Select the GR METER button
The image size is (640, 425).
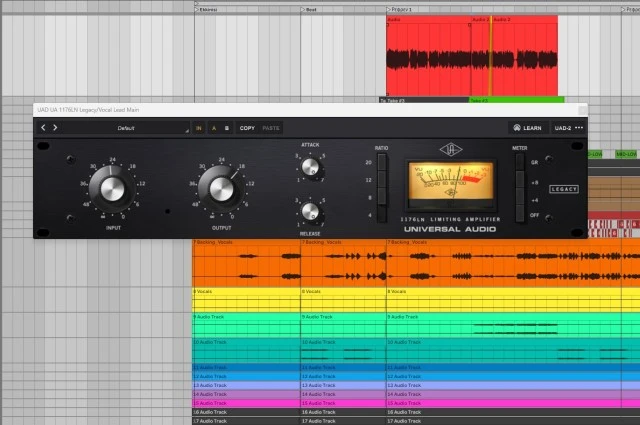coord(520,162)
